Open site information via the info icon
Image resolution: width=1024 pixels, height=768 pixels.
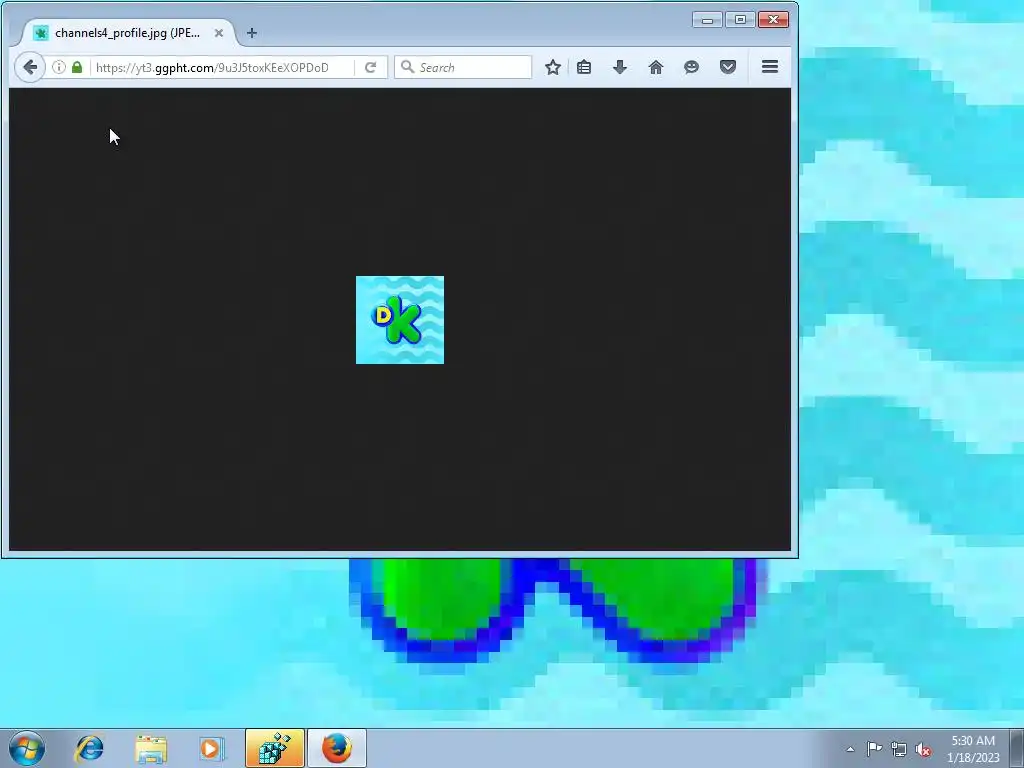pyautogui.click(x=59, y=67)
